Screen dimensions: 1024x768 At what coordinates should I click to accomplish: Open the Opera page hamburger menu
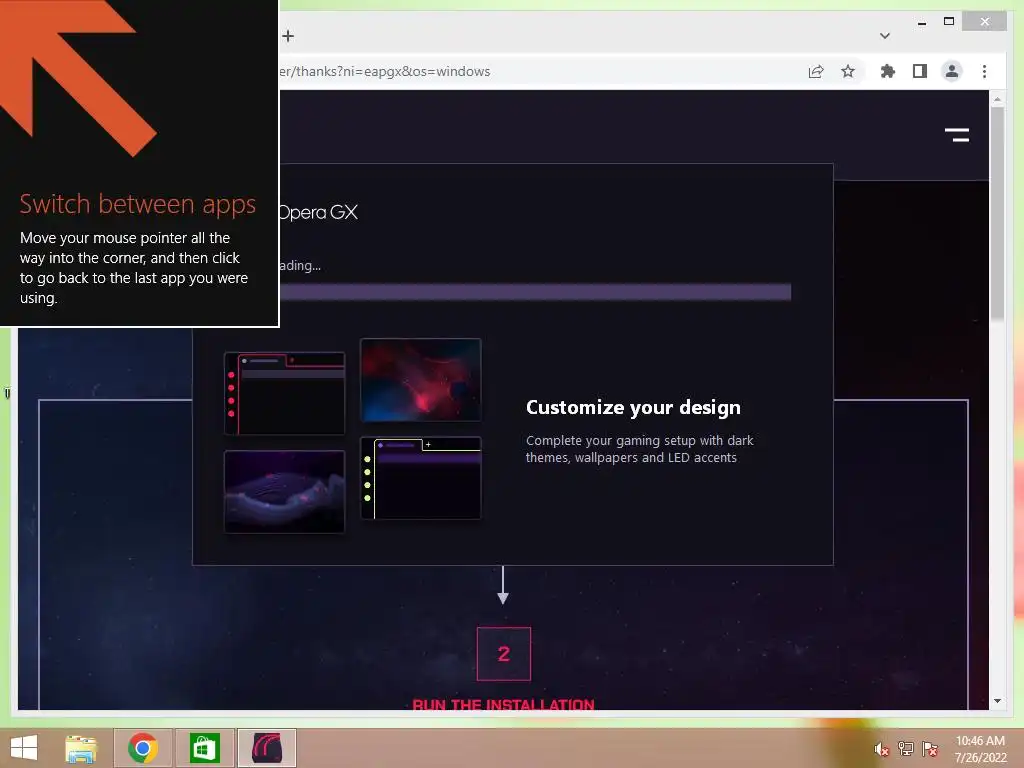point(957,135)
